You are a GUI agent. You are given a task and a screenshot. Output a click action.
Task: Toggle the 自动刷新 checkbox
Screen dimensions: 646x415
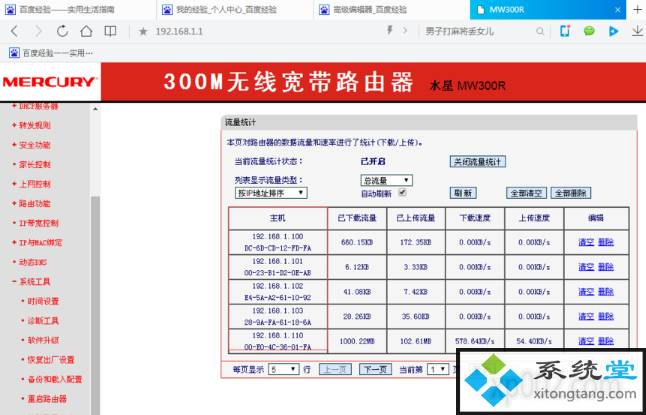403,192
